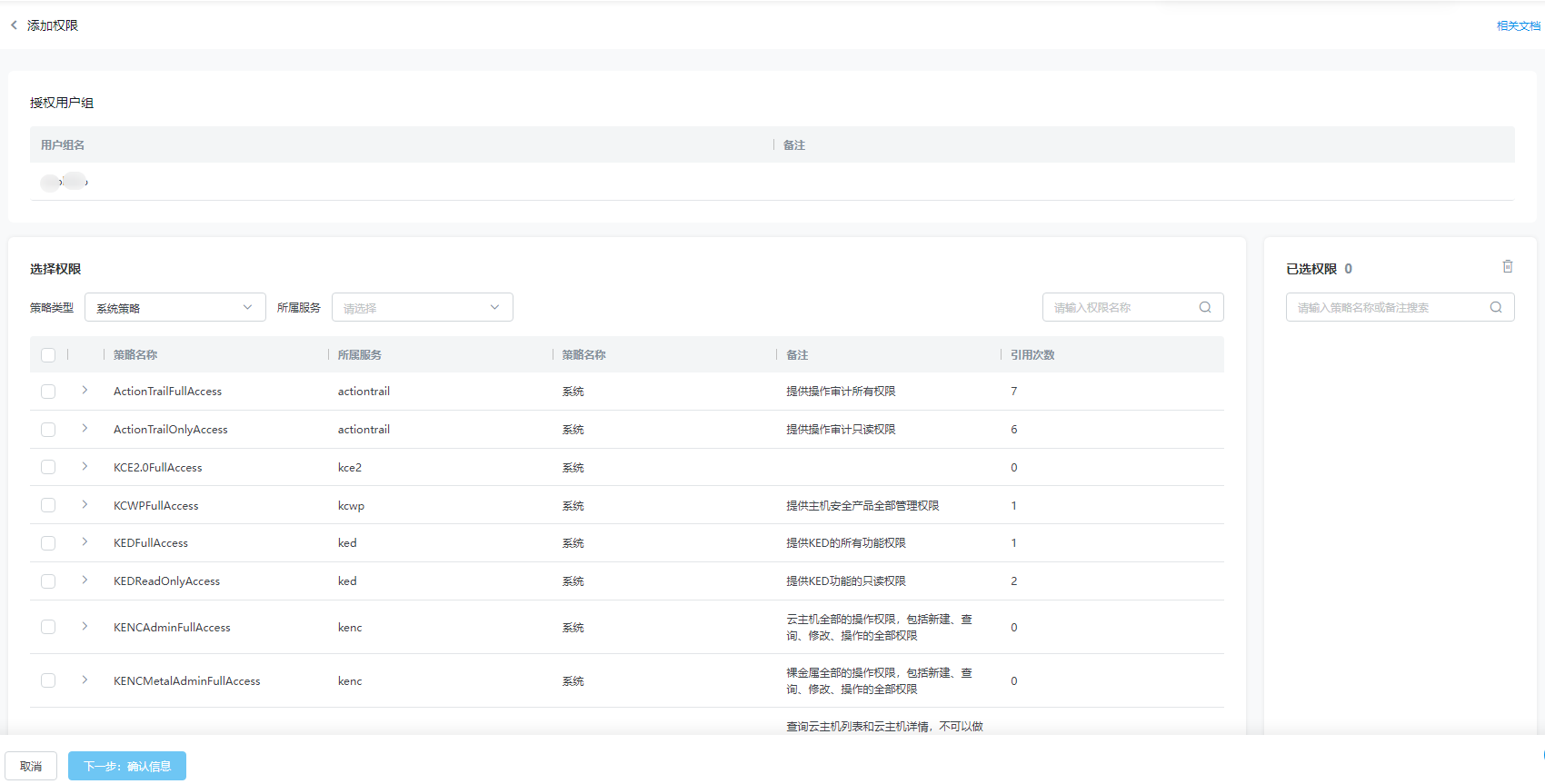This screenshot has width=1545, height=784.
Task: Click the trash icon in 已选权限 panel
Action: coord(1507,267)
